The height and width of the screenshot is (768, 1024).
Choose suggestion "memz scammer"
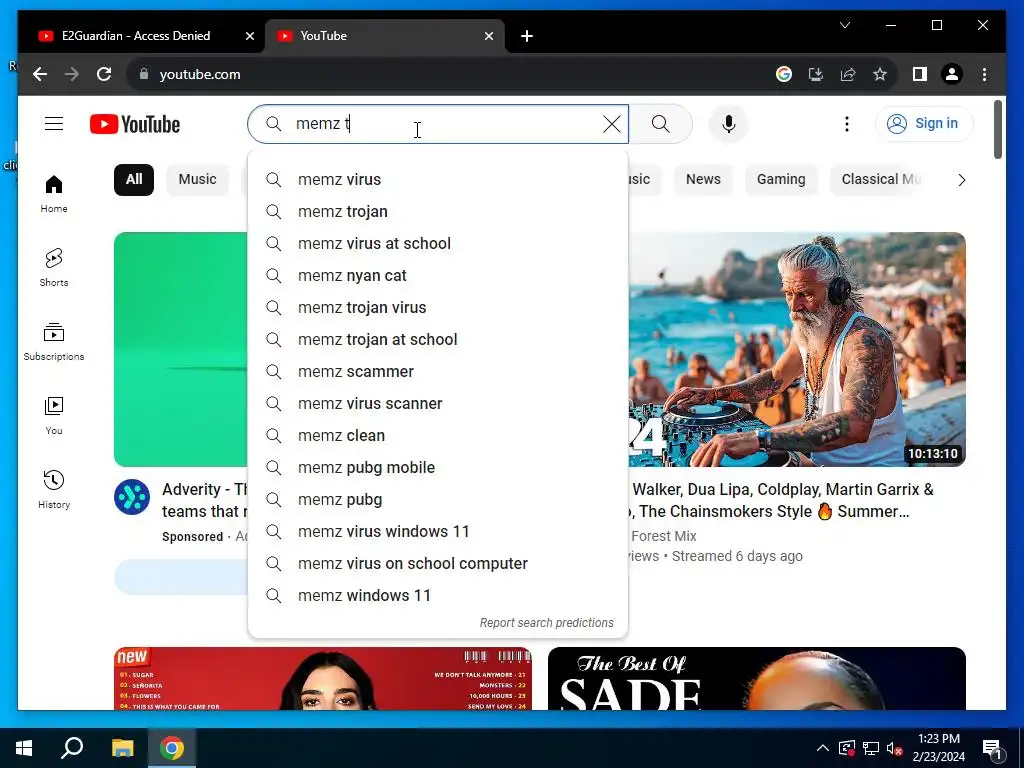(x=438, y=372)
